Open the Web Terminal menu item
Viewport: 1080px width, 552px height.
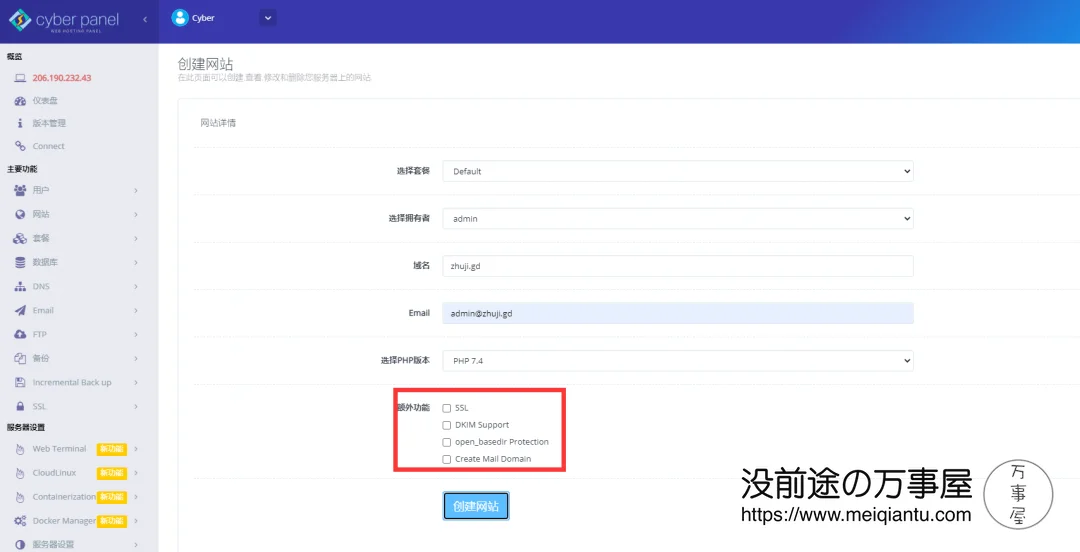(x=59, y=449)
